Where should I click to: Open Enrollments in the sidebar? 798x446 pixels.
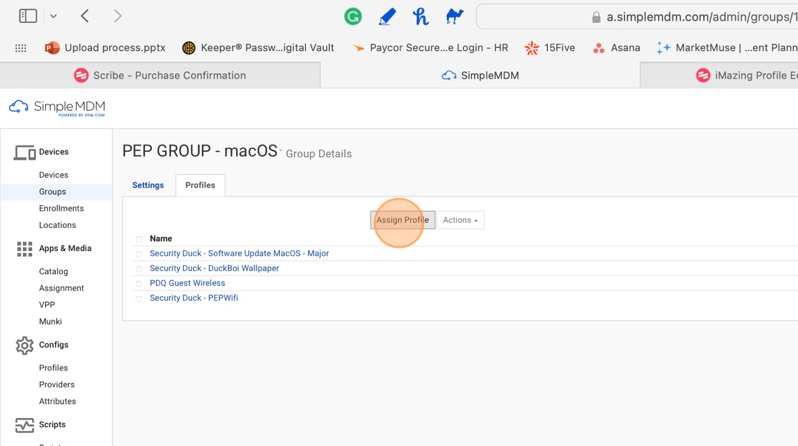point(61,208)
